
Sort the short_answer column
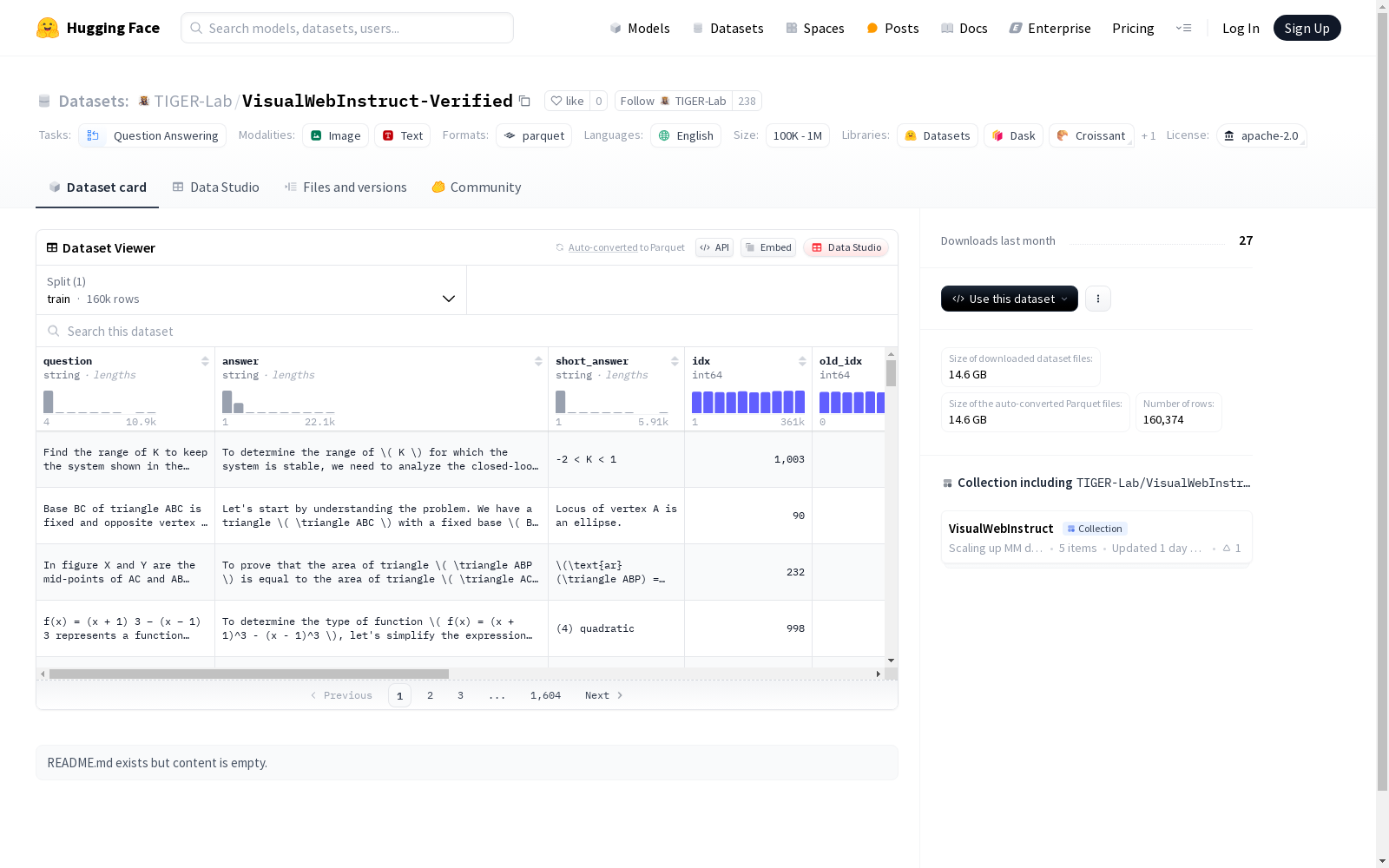[675, 361]
